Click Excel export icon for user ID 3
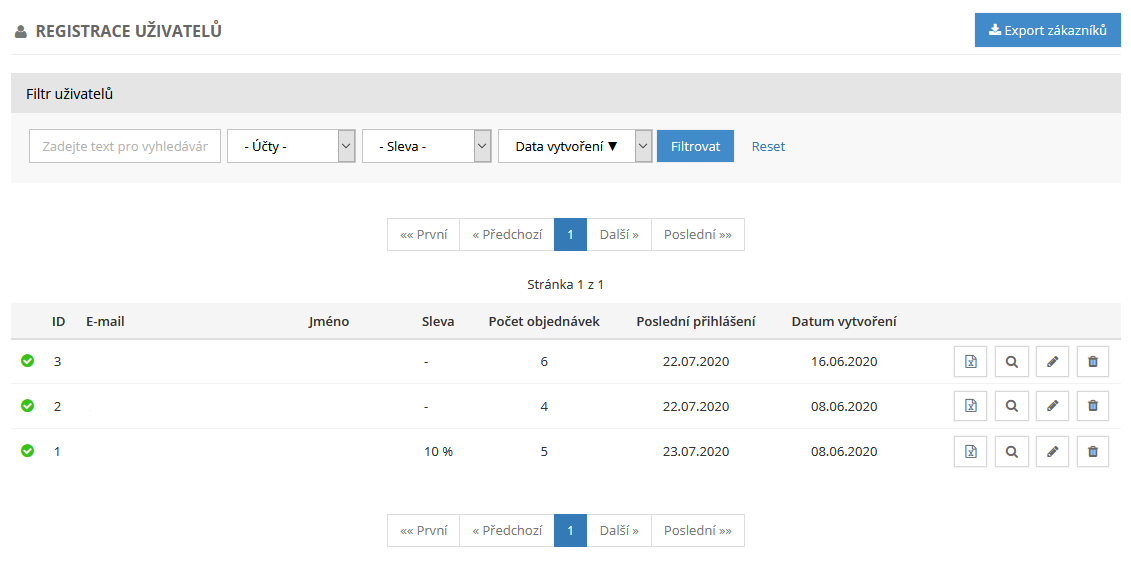This screenshot has height=561, width=1131. tap(970, 361)
